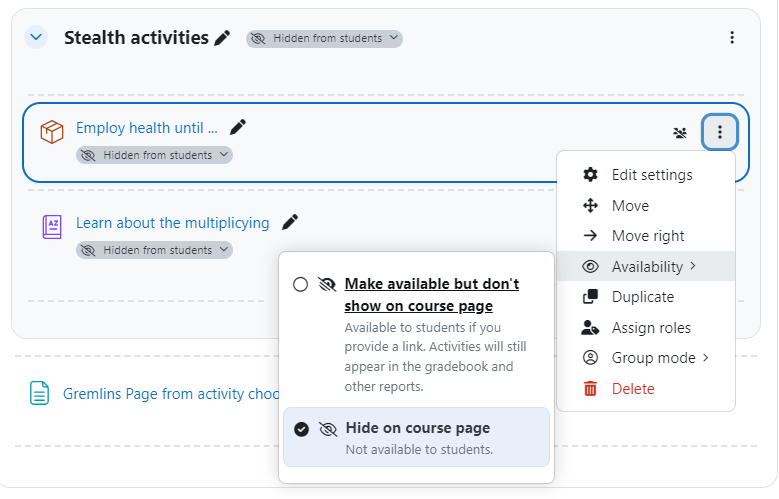
Task: Select Make available but don't show radio
Action: pos(300,285)
